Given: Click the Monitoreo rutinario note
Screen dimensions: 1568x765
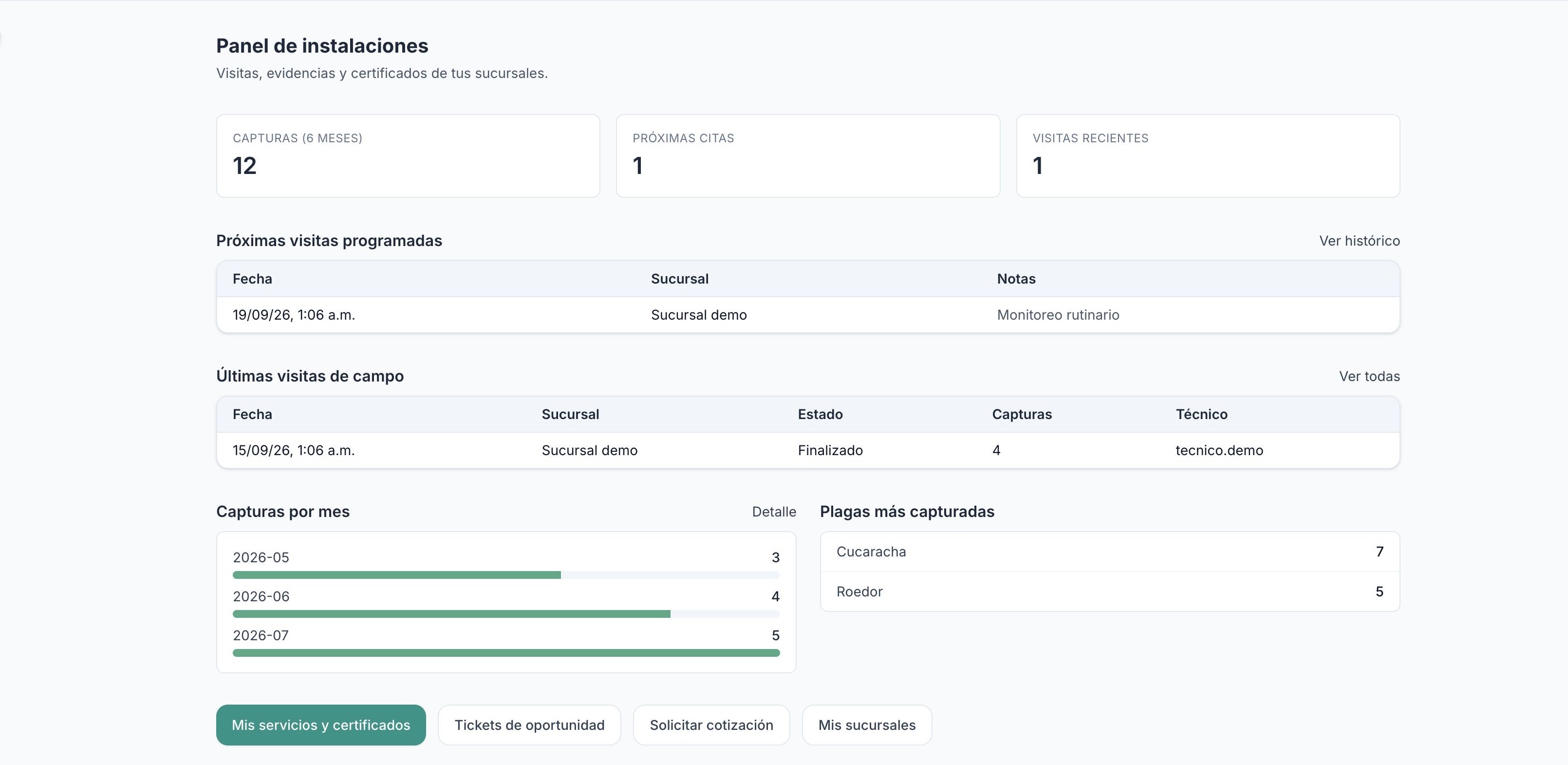Looking at the screenshot, I should tap(1058, 315).
